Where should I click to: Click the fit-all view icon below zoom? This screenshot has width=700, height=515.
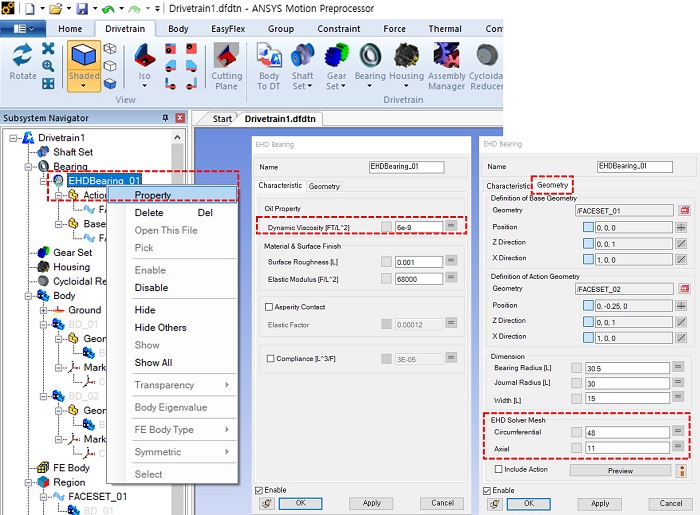(48, 83)
